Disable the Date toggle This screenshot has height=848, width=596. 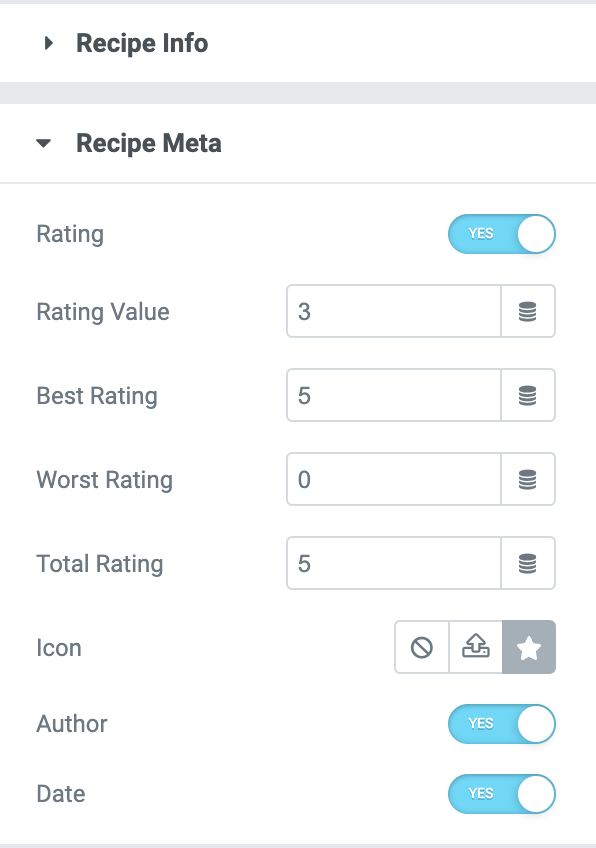[x=502, y=794]
